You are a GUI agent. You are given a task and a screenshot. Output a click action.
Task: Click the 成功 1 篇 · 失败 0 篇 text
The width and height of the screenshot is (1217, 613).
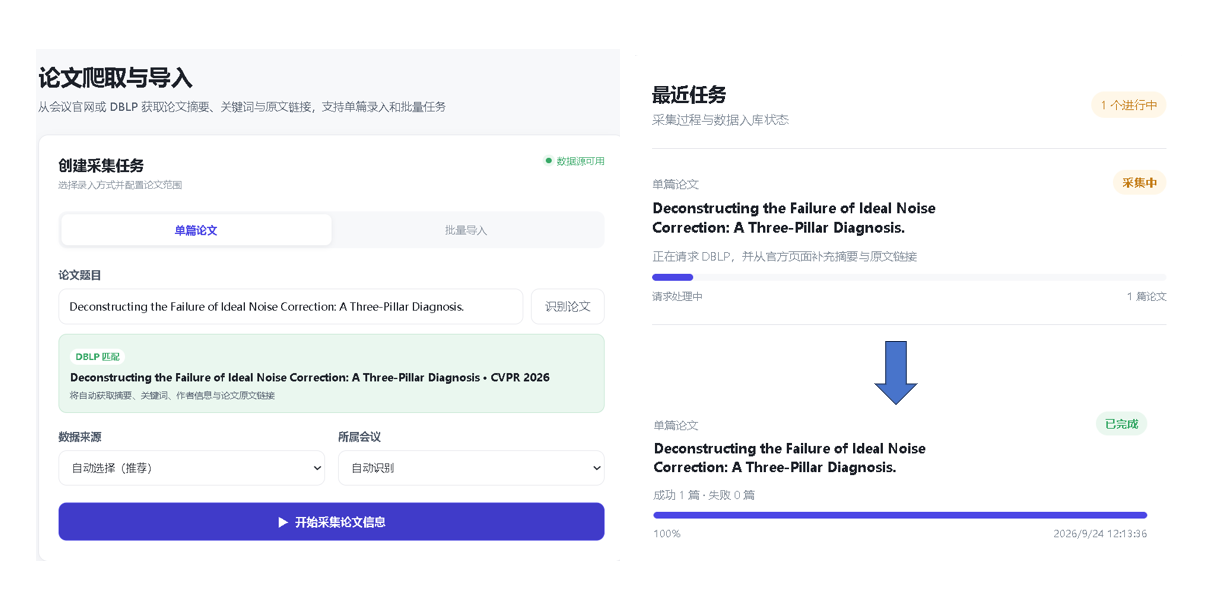click(x=704, y=495)
